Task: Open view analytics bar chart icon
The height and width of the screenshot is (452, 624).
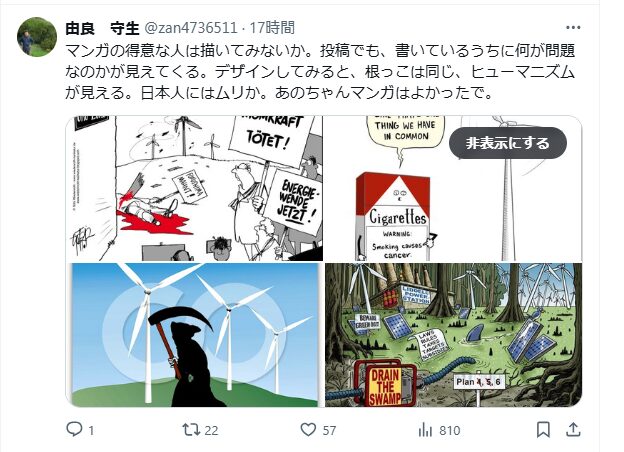Action: (x=425, y=430)
